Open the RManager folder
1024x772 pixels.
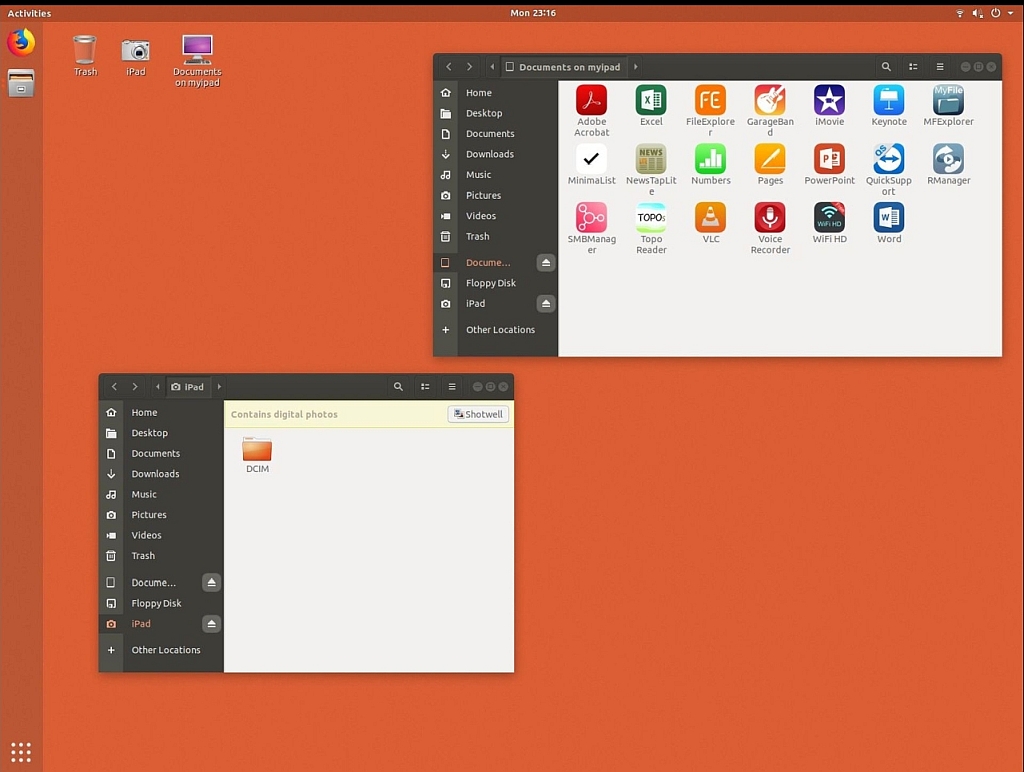click(948, 159)
